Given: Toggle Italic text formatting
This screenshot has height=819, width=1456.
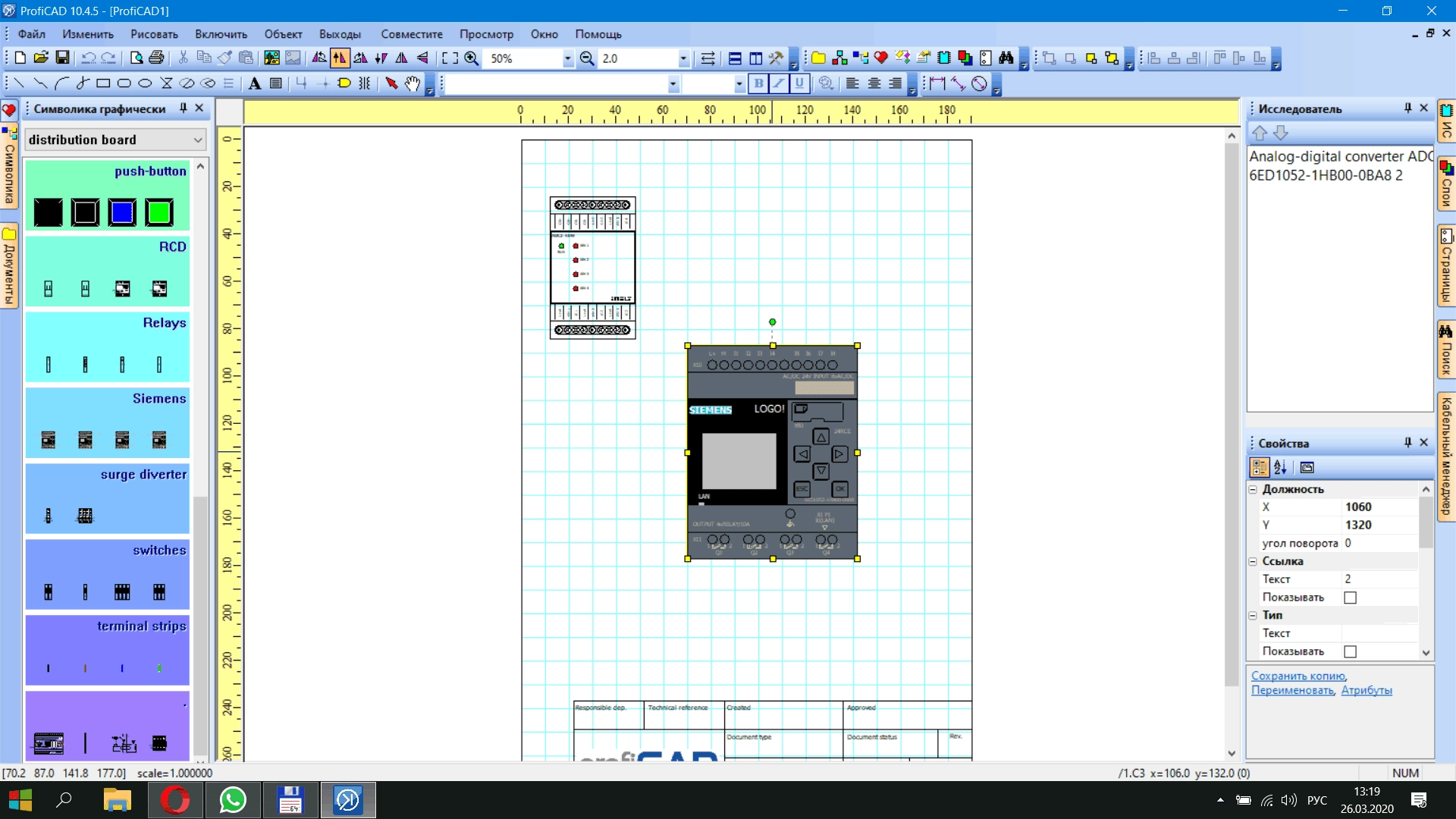Looking at the screenshot, I should tap(779, 83).
